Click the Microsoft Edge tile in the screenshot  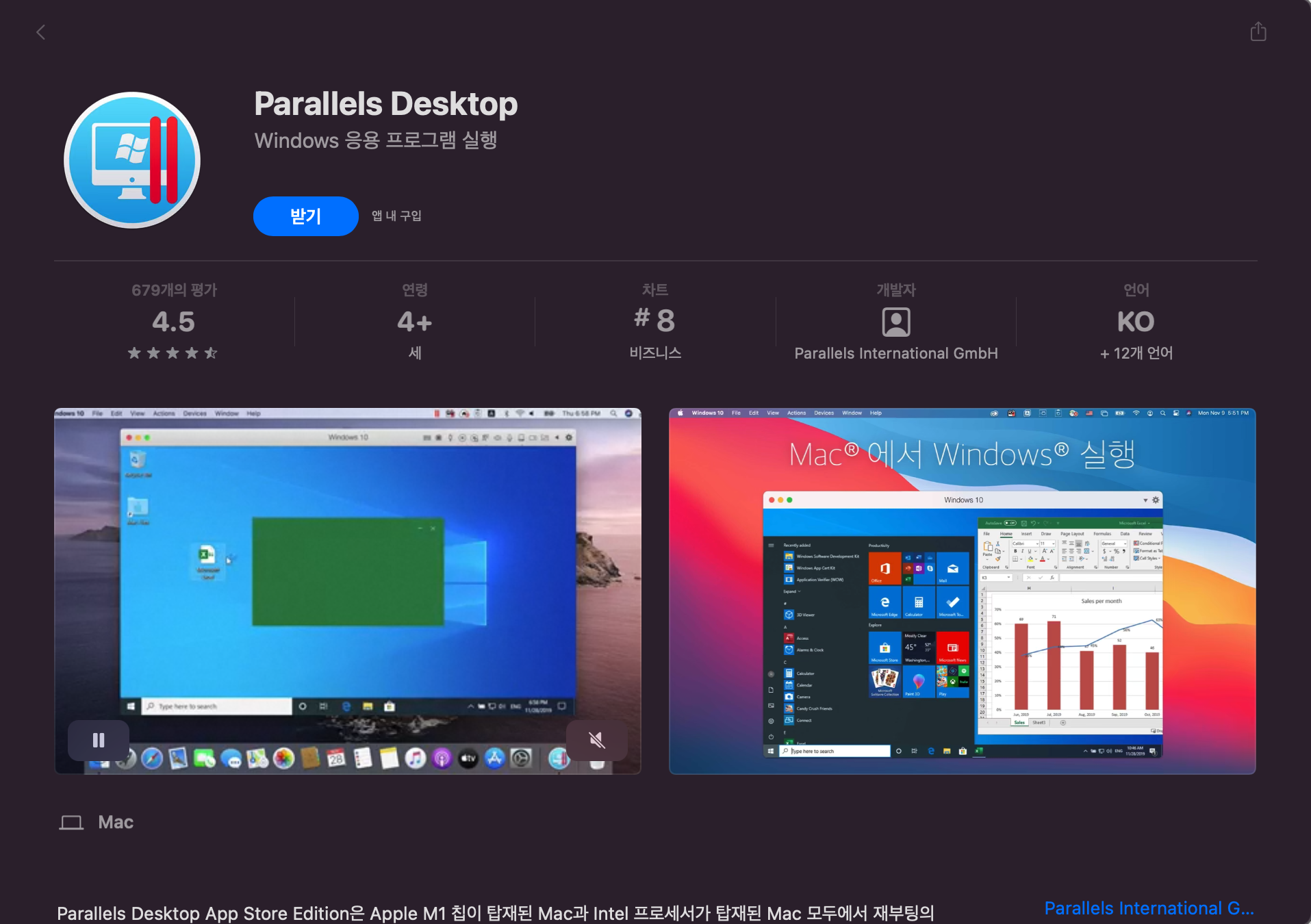point(884,603)
